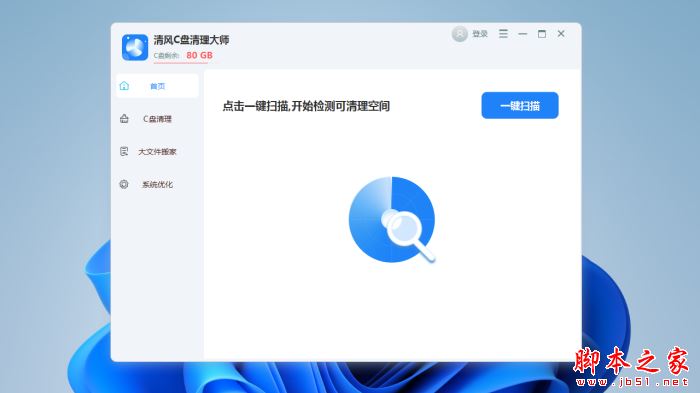Go to the 系统优化 sidebar section
The height and width of the screenshot is (393, 700).
tap(157, 184)
